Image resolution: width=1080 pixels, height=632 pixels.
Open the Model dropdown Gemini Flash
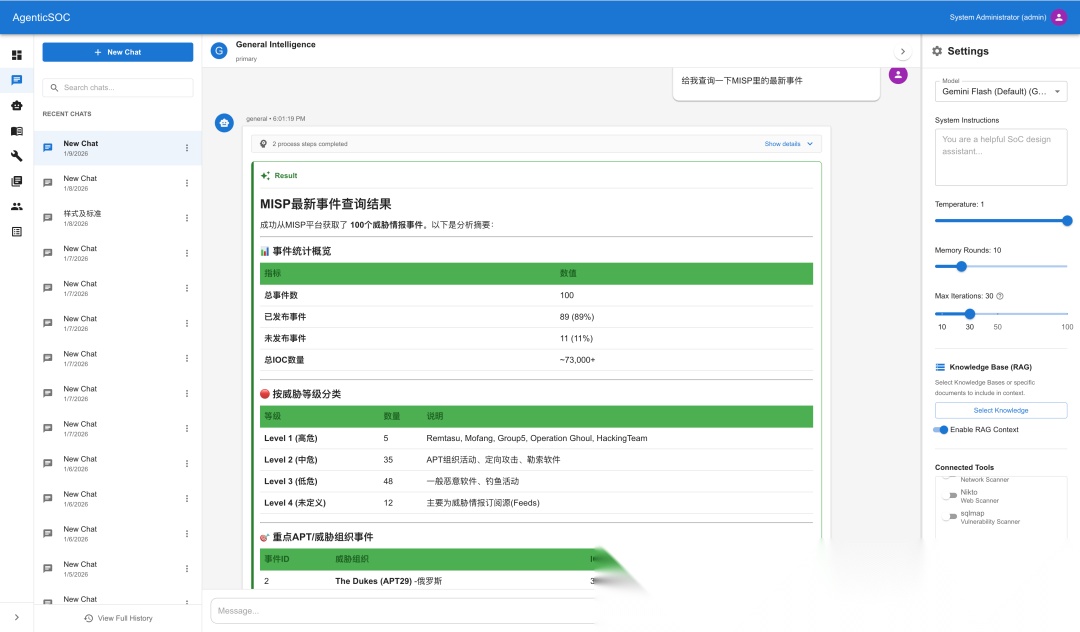tap(1001, 91)
